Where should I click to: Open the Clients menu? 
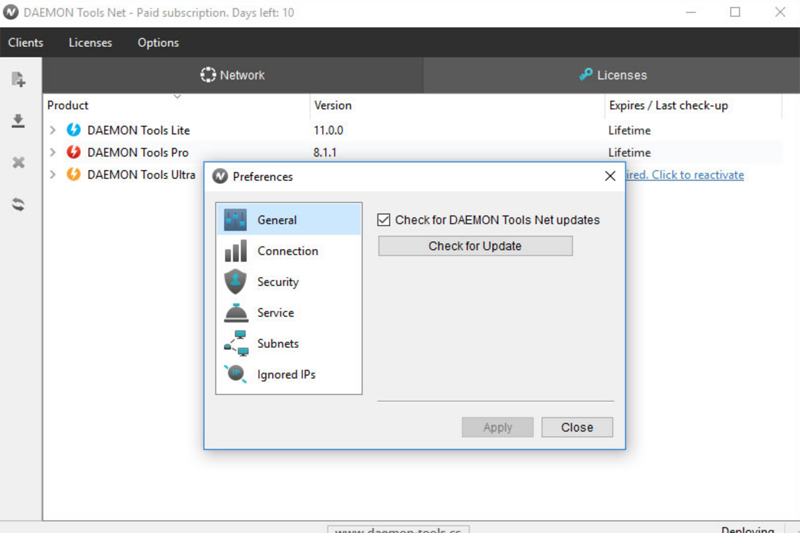[26, 43]
